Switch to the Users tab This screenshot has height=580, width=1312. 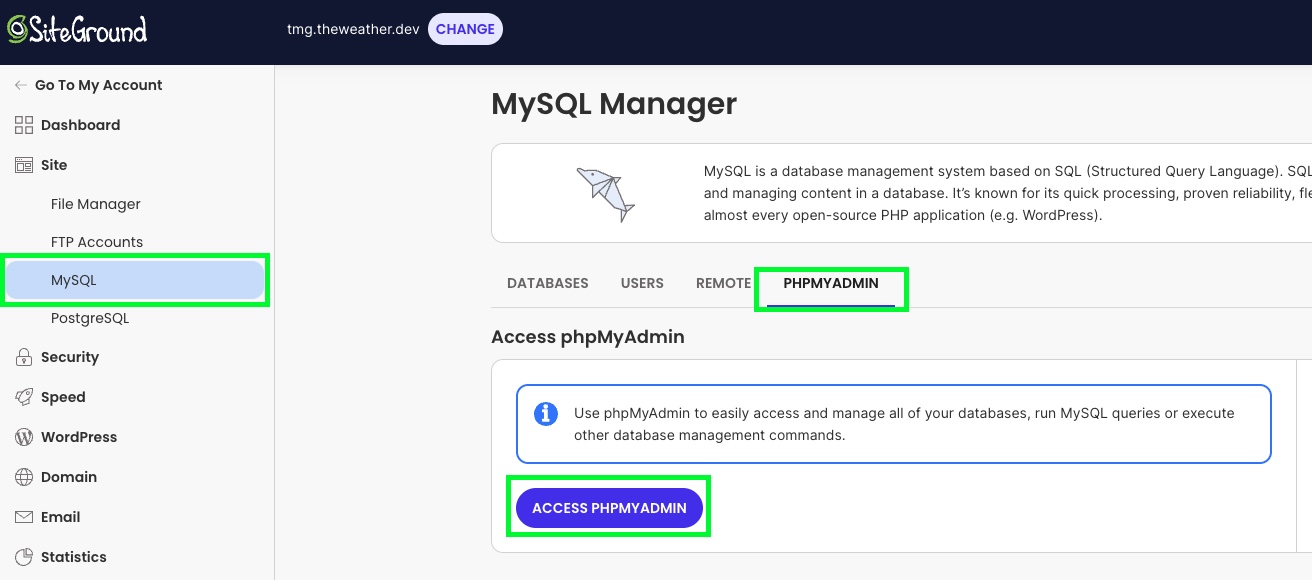pos(642,283)
